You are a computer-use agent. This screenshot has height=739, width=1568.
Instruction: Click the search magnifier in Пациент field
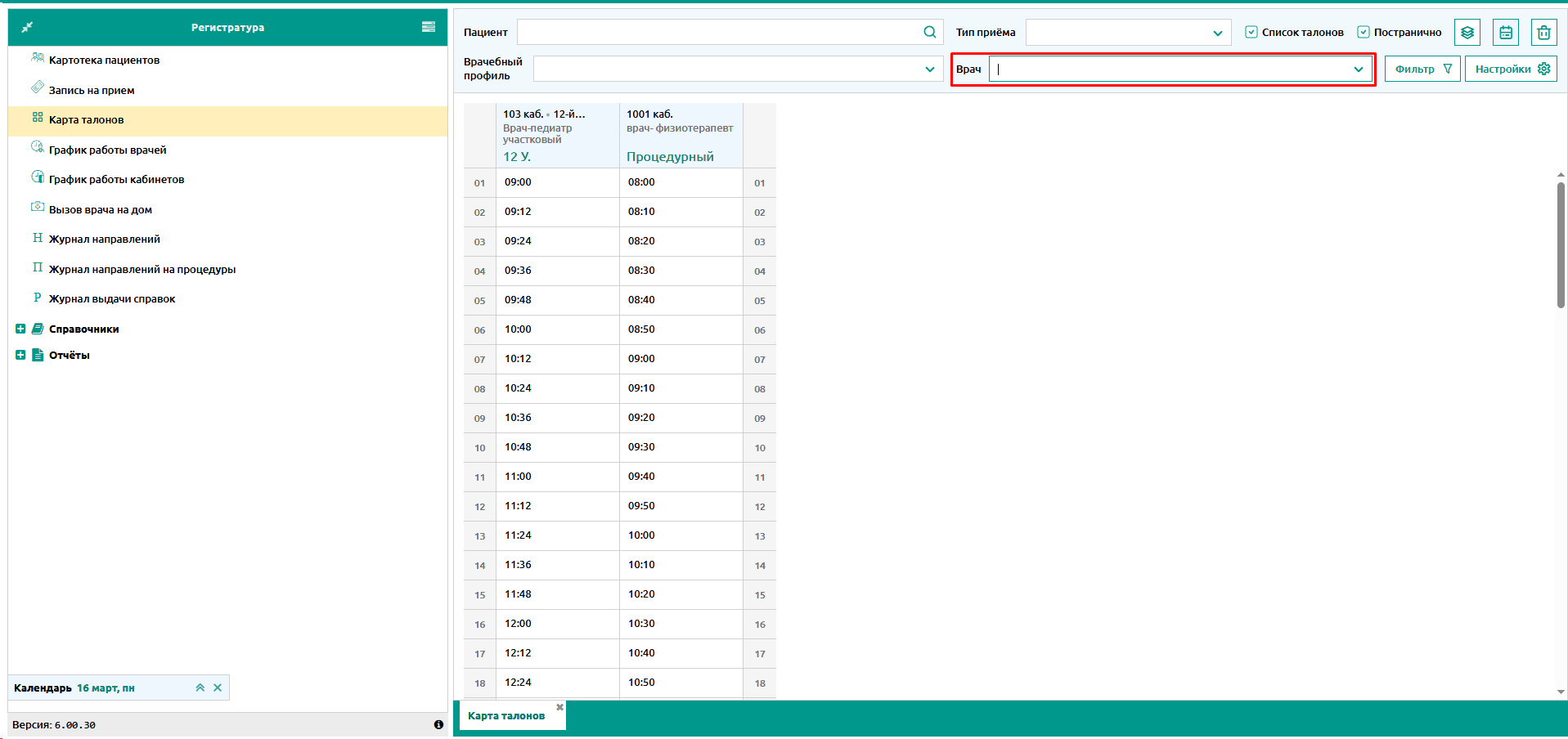click(929, 33)
